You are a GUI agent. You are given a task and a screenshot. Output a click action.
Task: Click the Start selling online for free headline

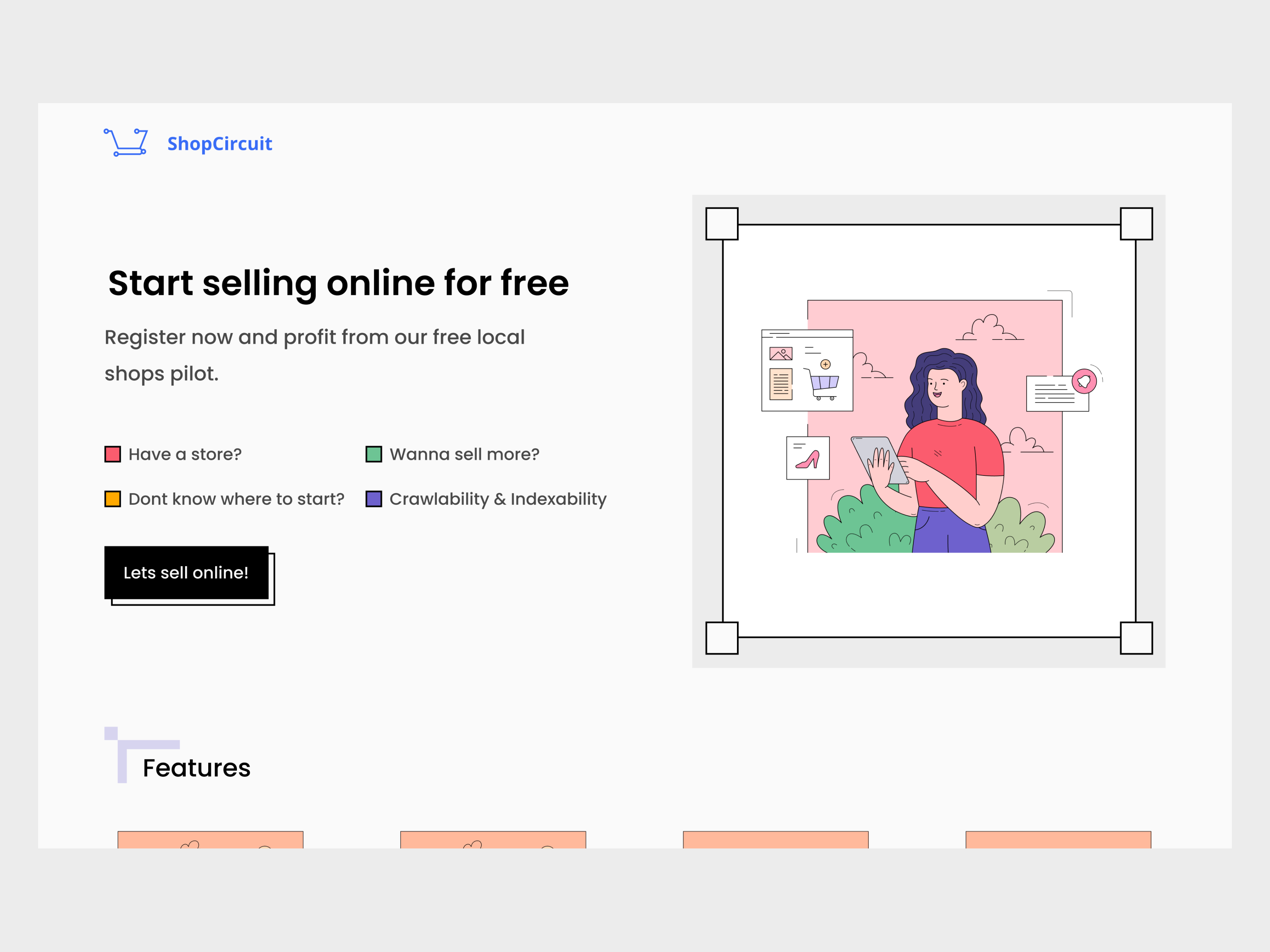click(x=338, y=283)
